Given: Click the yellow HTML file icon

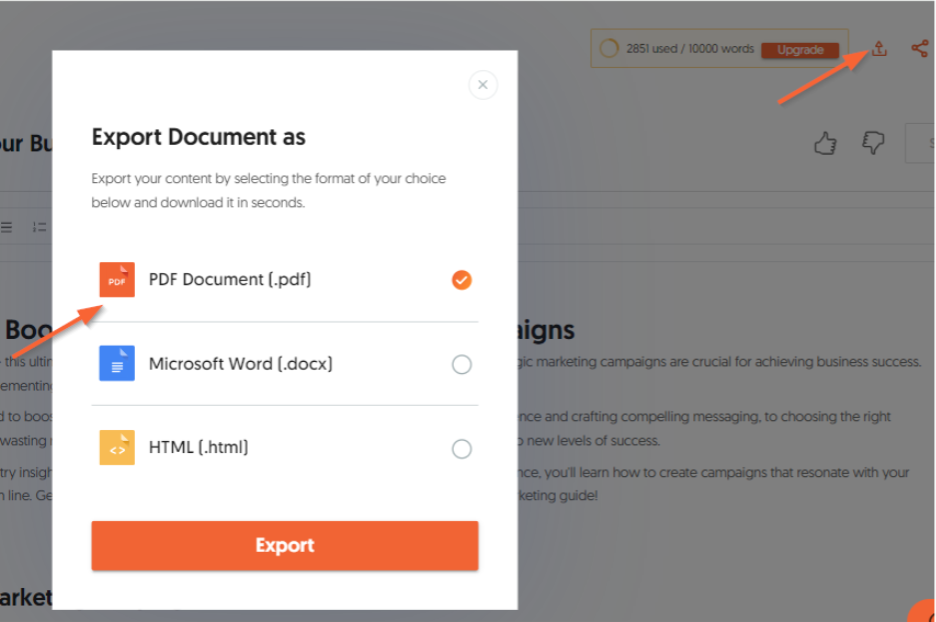Looking at the screenshot, I should (x=116, y=447).
